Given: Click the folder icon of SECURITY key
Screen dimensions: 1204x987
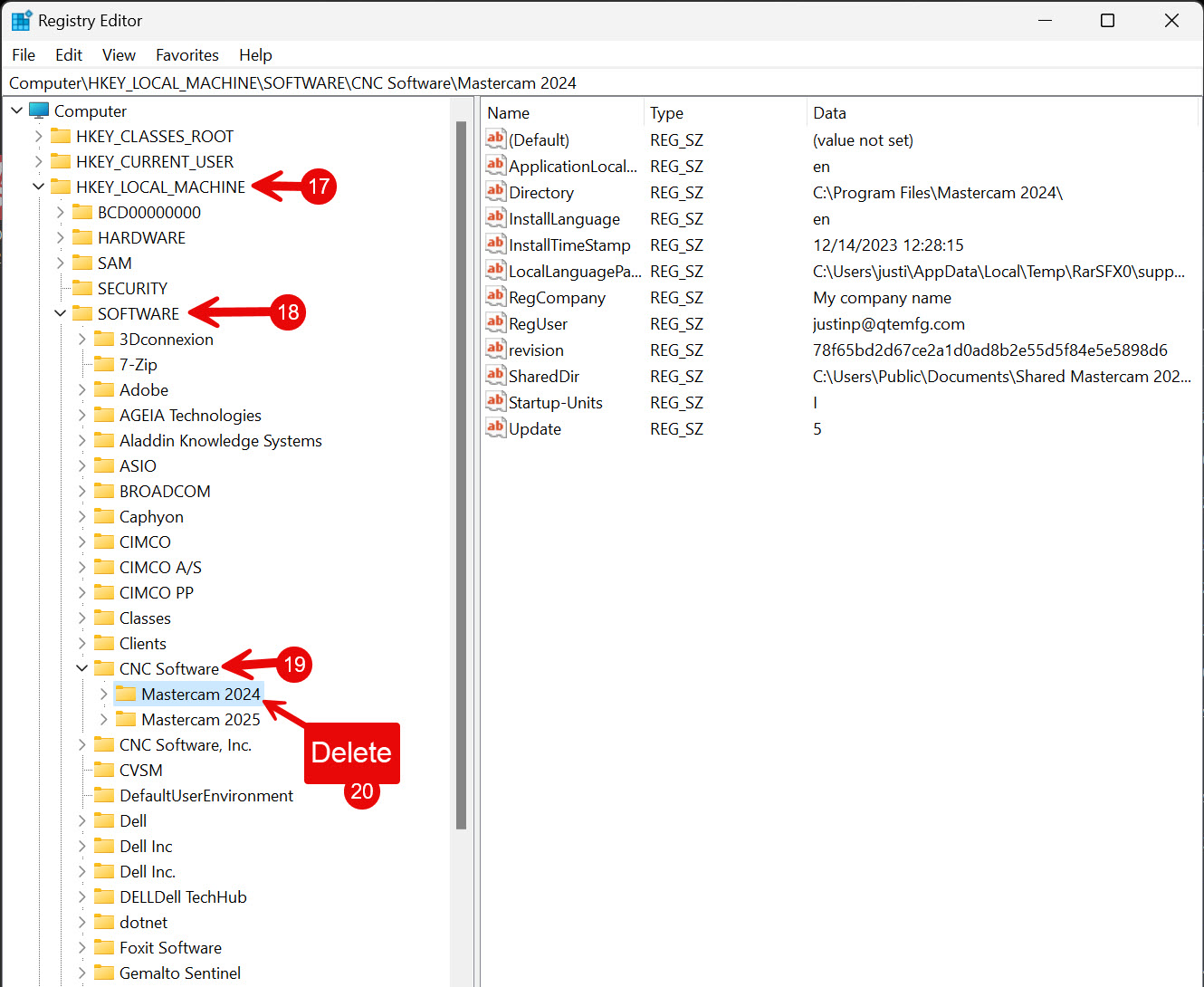Looking at the screenshot, I should coord(82,288).
